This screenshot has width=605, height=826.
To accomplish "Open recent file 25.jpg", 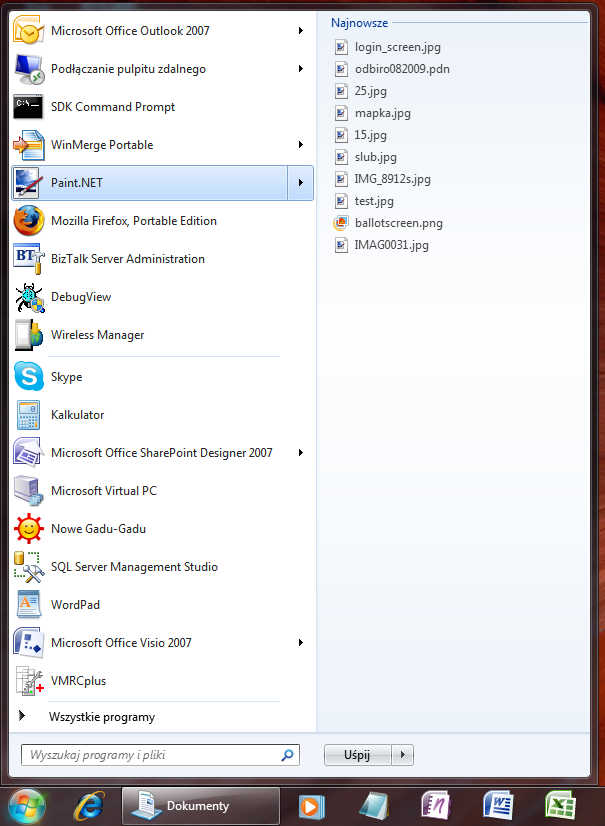I will point(361,91).
